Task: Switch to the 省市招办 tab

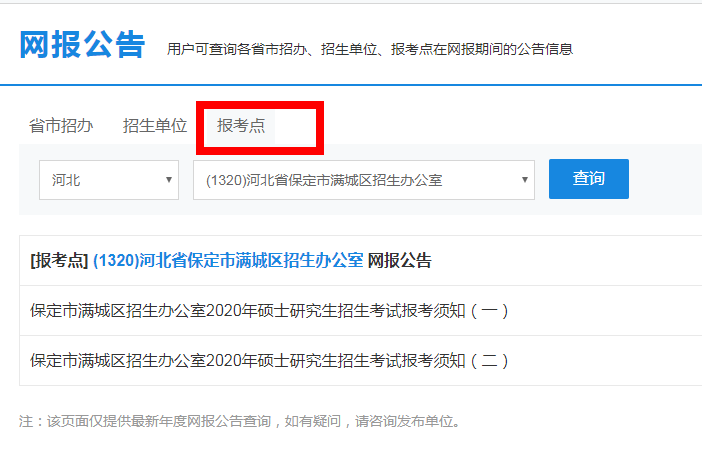Action: (x=61, y=126)
